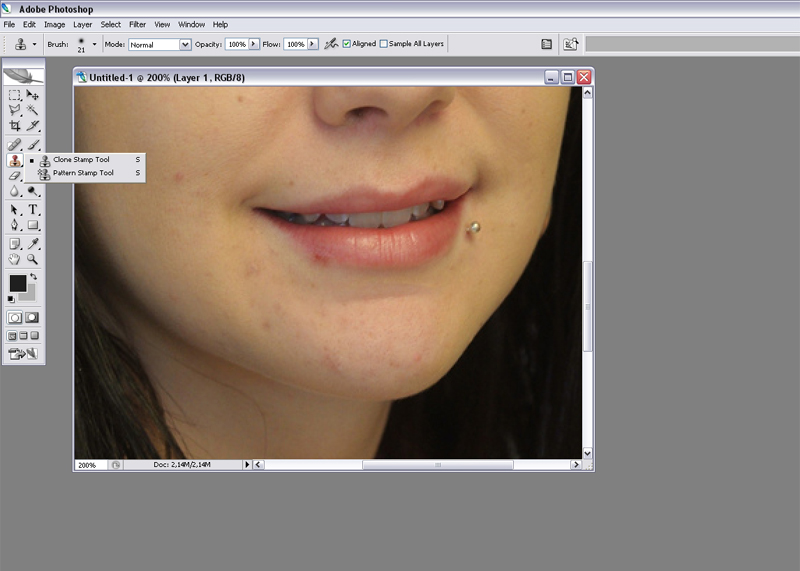The image size is (800, 571).
Task: Open the Filter menu
Action: coord(137,24)
